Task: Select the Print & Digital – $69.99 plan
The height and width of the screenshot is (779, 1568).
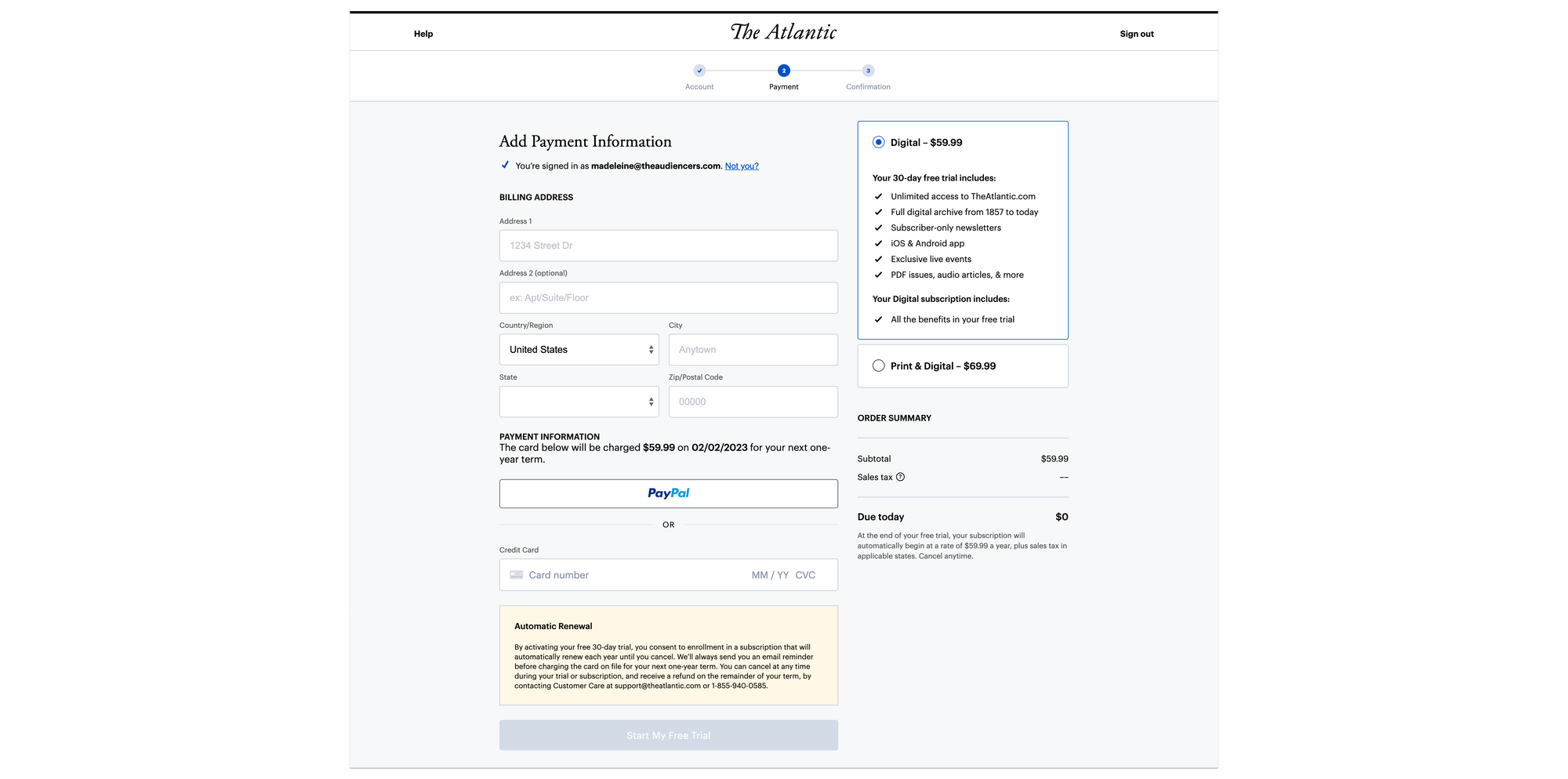Action: click(878, 365)
